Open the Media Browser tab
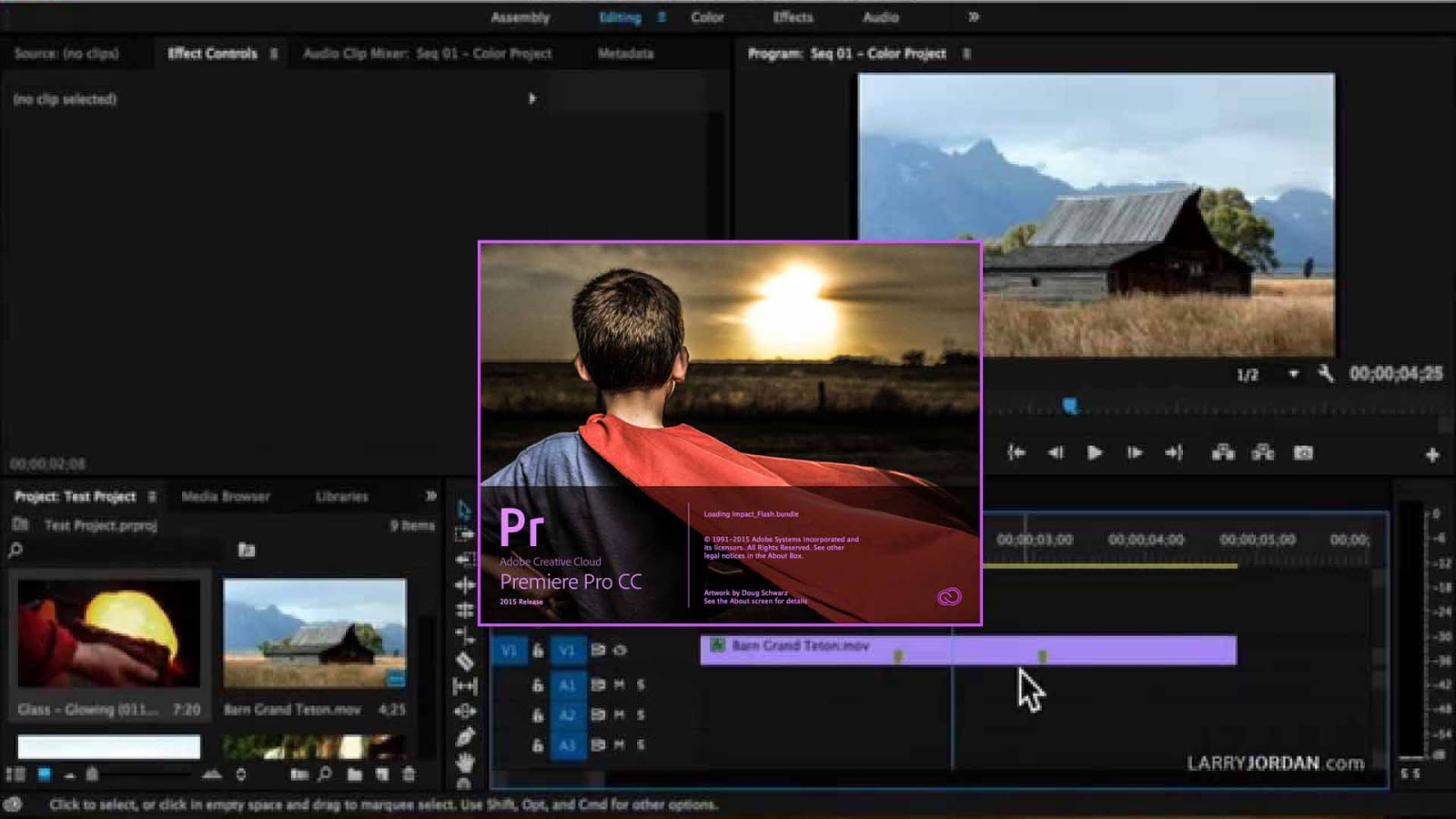 pyautogui.click(x=226, y=496)
